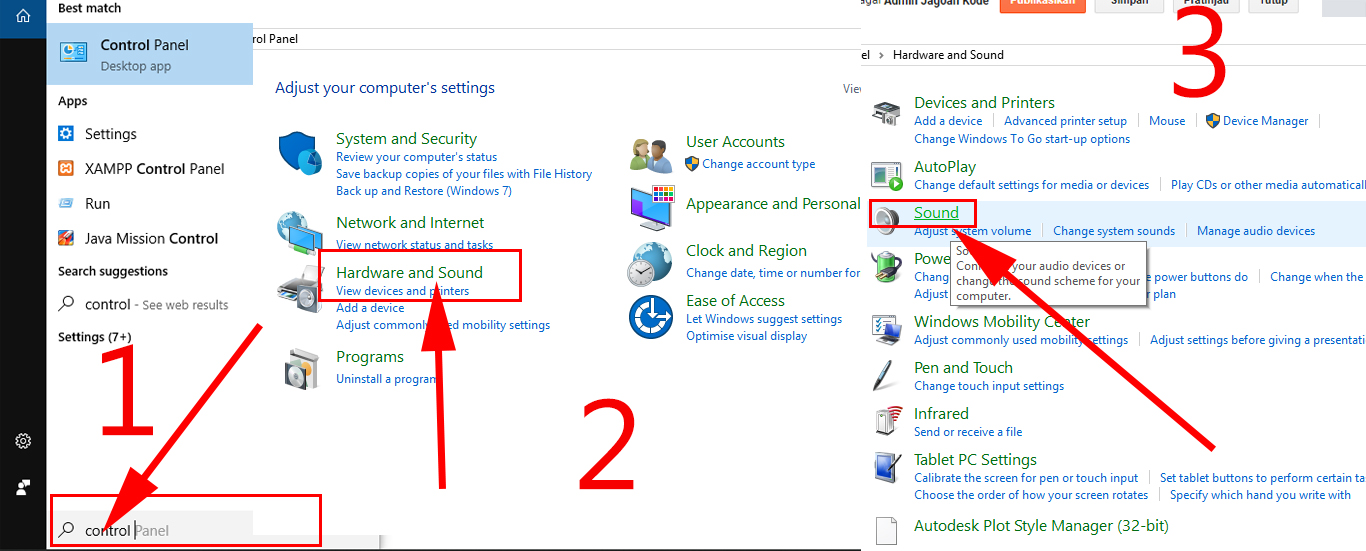The width and height of the screenshot is (1366, 551).
Task: Click the Ease of Access icon
Action: coord(651,318)
